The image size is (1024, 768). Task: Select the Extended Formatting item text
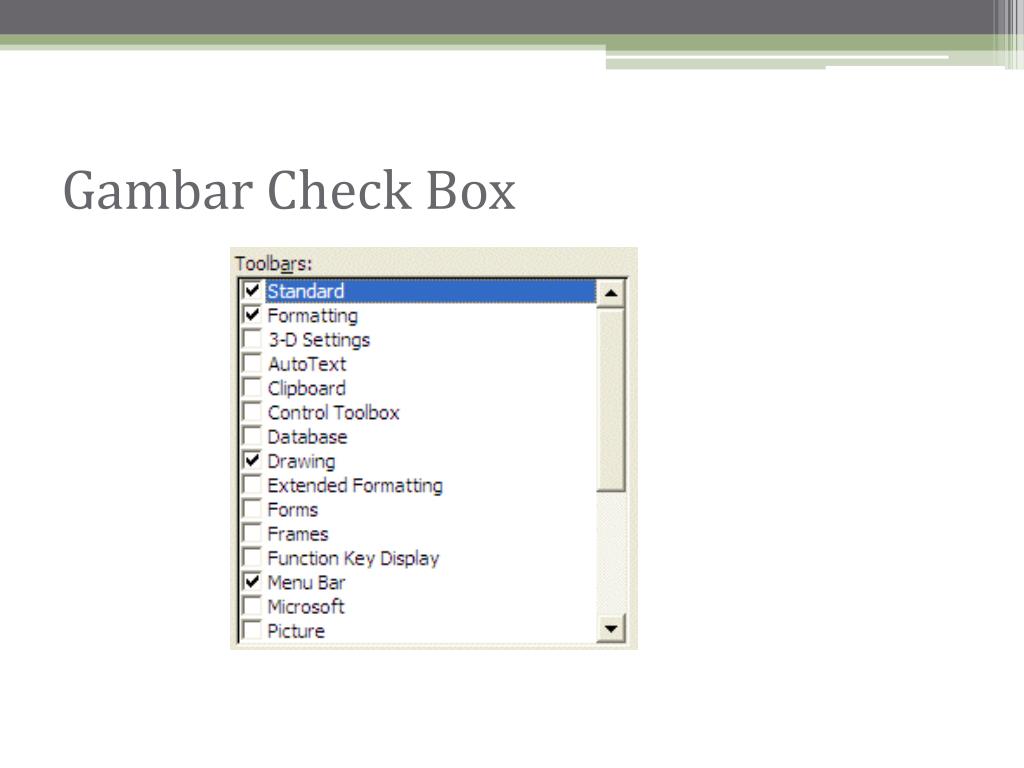pyautogui.click(x=355, y=486)
